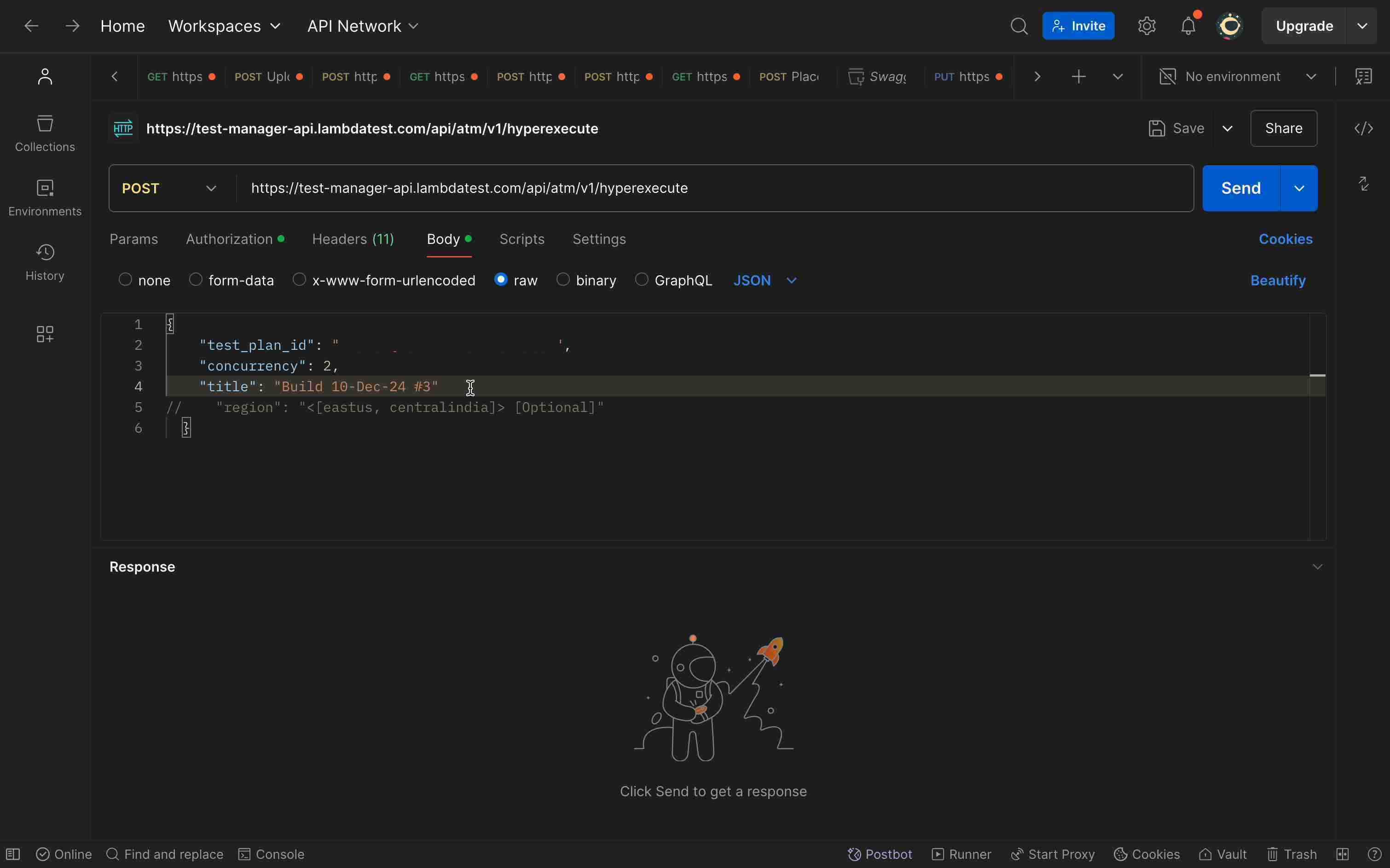The width and height of the screenshot is (1390, 868).
Task: Open Console in the status bar
Action: pyautogui.click(x=271, y=854)
